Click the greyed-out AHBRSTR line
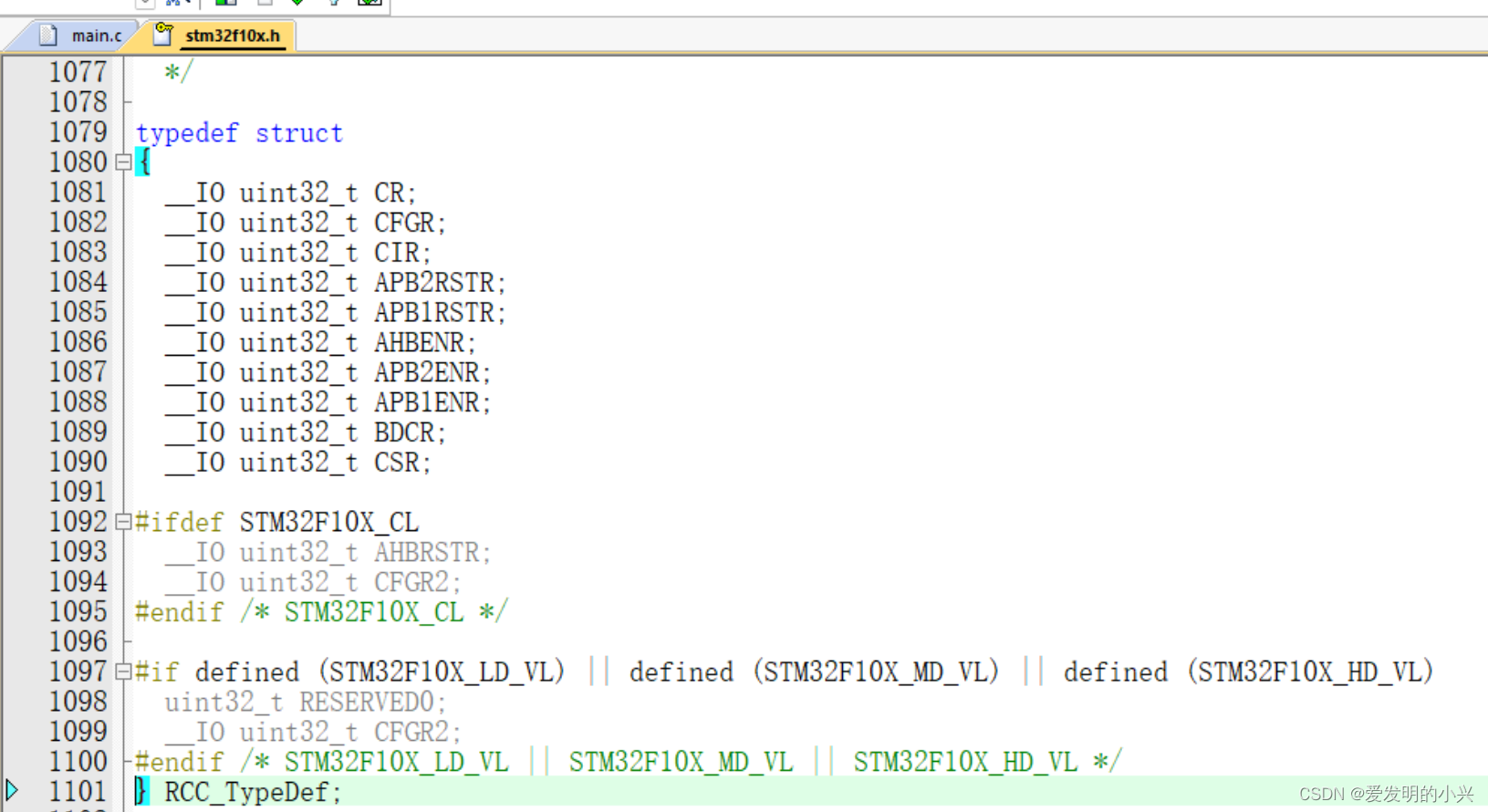Image resolution: width=1488 pixels, height=812 pixels. [x=328, y=553]
